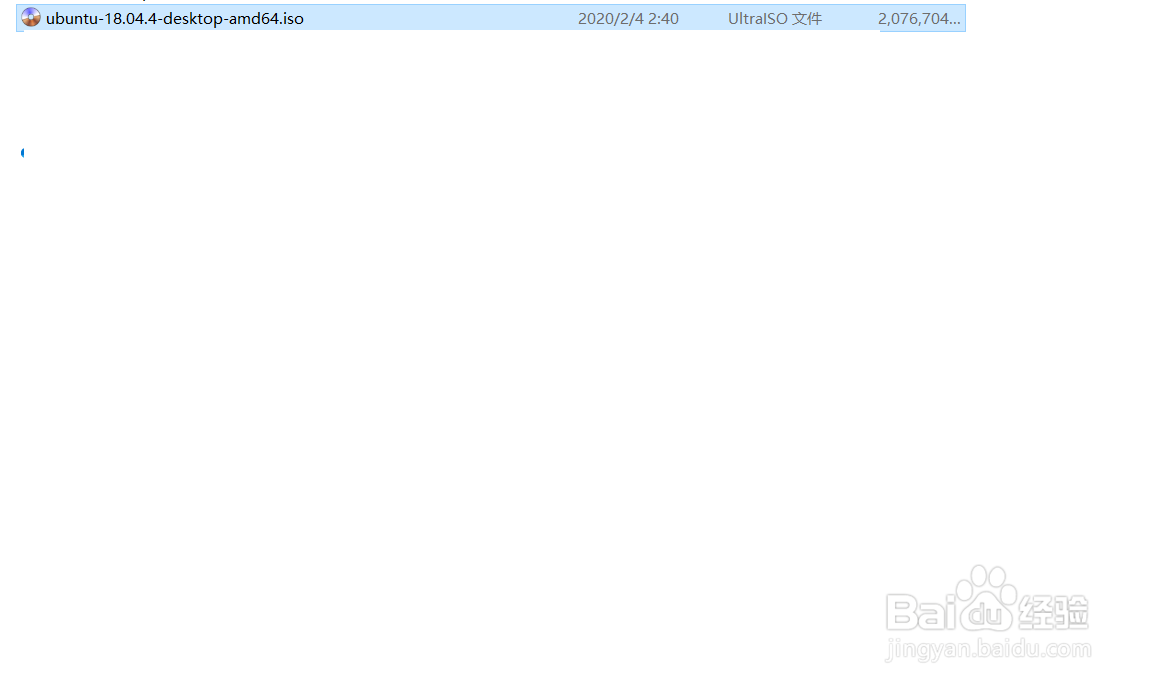The height and width of the screenshot is (688, 1154).
Task: Click the file size 2,076,704...
Action: [918, 18]
